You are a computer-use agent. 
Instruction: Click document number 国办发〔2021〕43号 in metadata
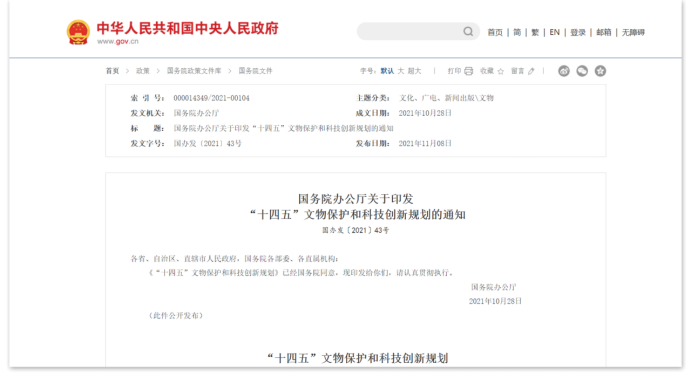pos(207,143)
